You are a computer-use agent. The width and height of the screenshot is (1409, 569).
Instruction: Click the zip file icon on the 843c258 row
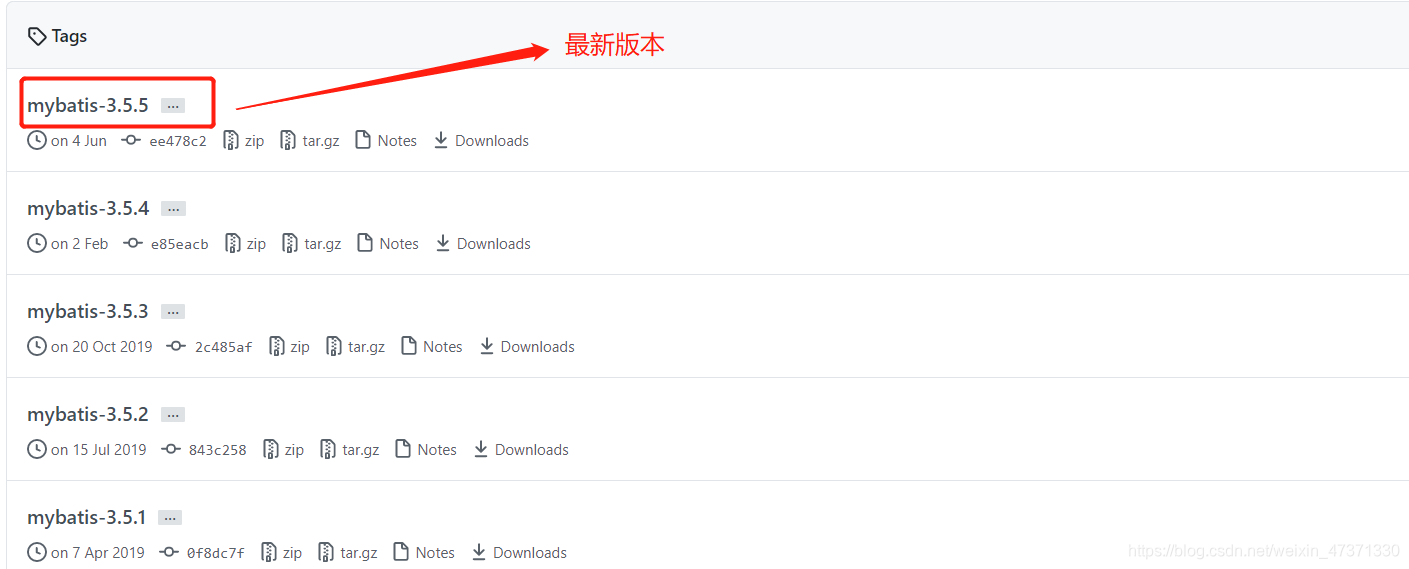271,450
